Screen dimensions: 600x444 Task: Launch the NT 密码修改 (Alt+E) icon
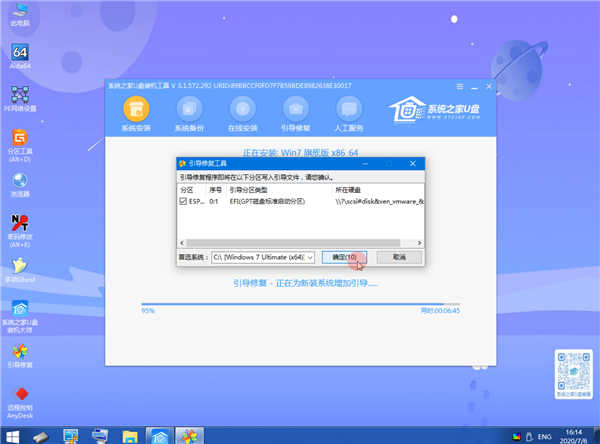(20, 230)
